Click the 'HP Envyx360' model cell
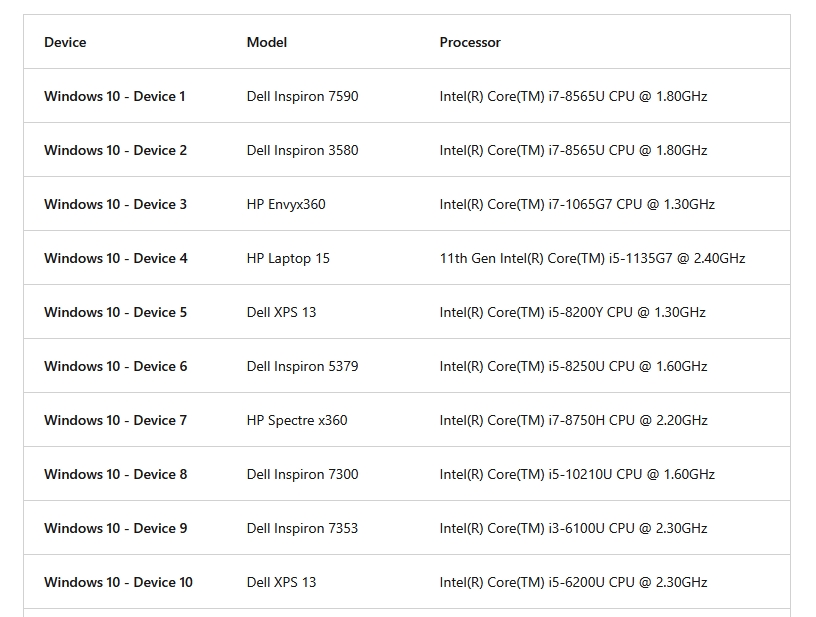 [x=286, y=204]
